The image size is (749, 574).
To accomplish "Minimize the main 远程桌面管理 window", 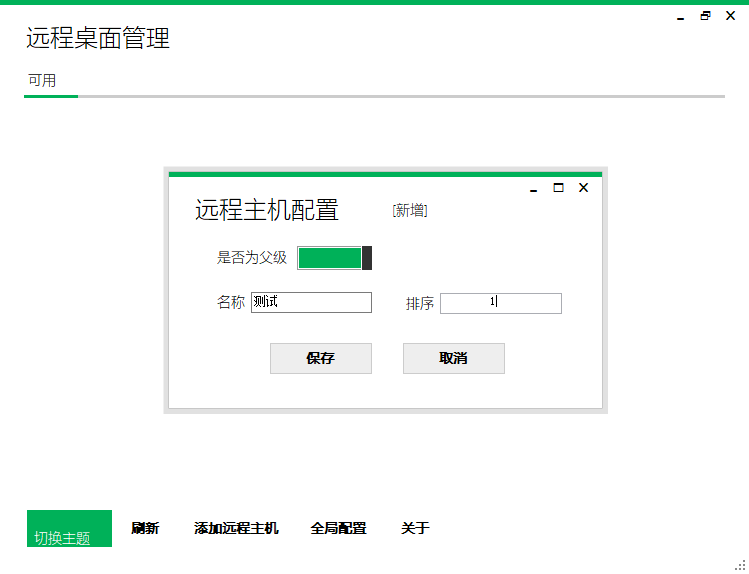I will 681,18.
